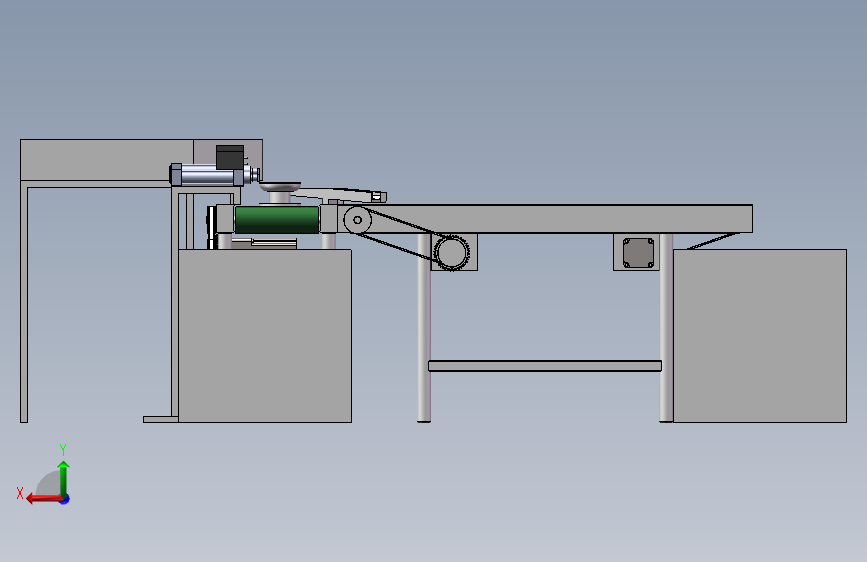
Task: Select the toothed sprocket wheel under conveyor
Action: click(x=452, y=253)
